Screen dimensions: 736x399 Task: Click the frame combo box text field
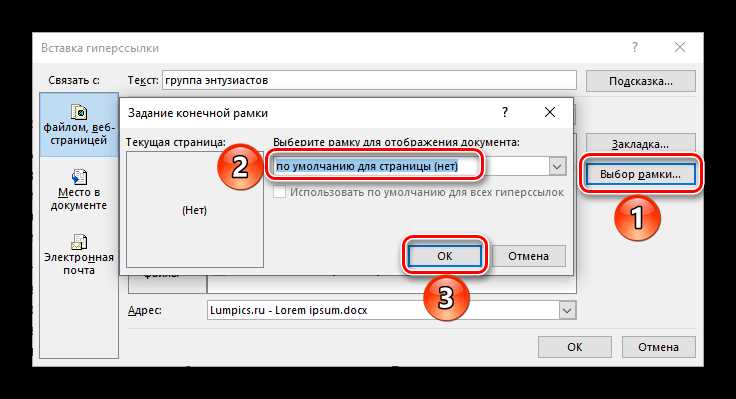411,166
